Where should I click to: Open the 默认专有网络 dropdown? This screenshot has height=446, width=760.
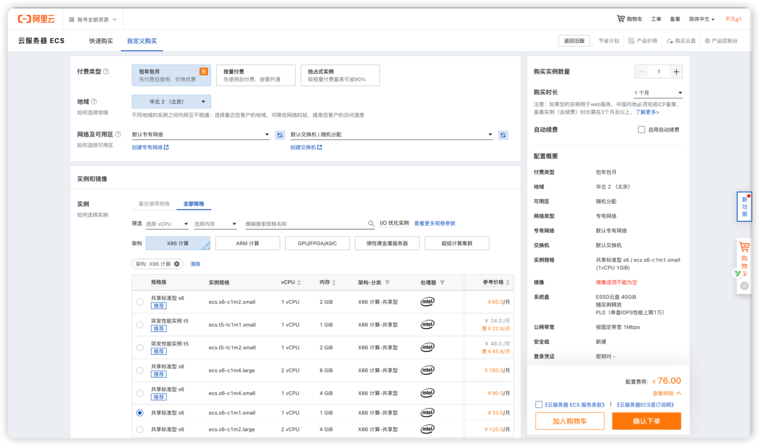200,134
